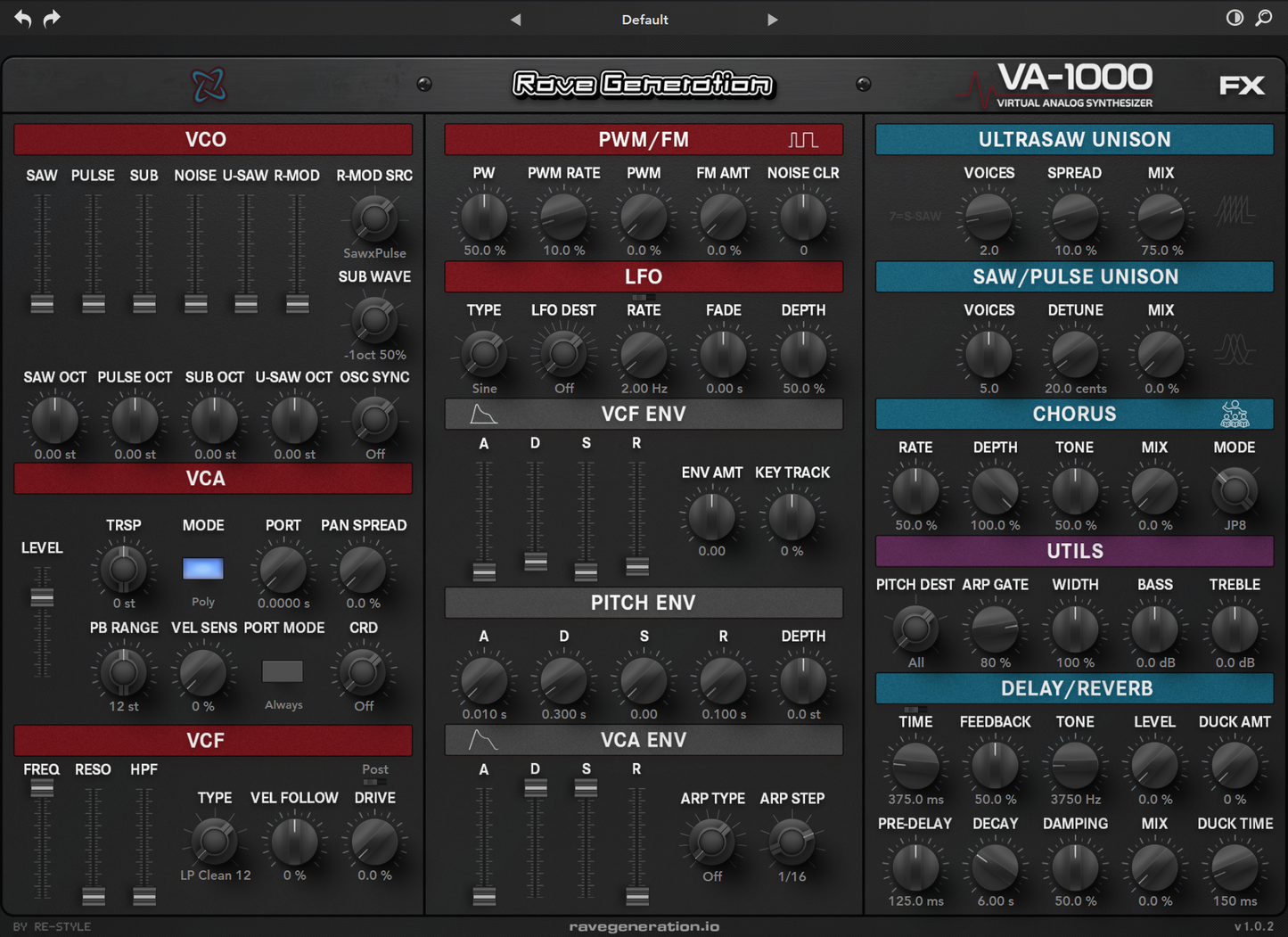Click the undo arrow
This screenshot has height=937, width=1288.
click(x=22, y=18)
